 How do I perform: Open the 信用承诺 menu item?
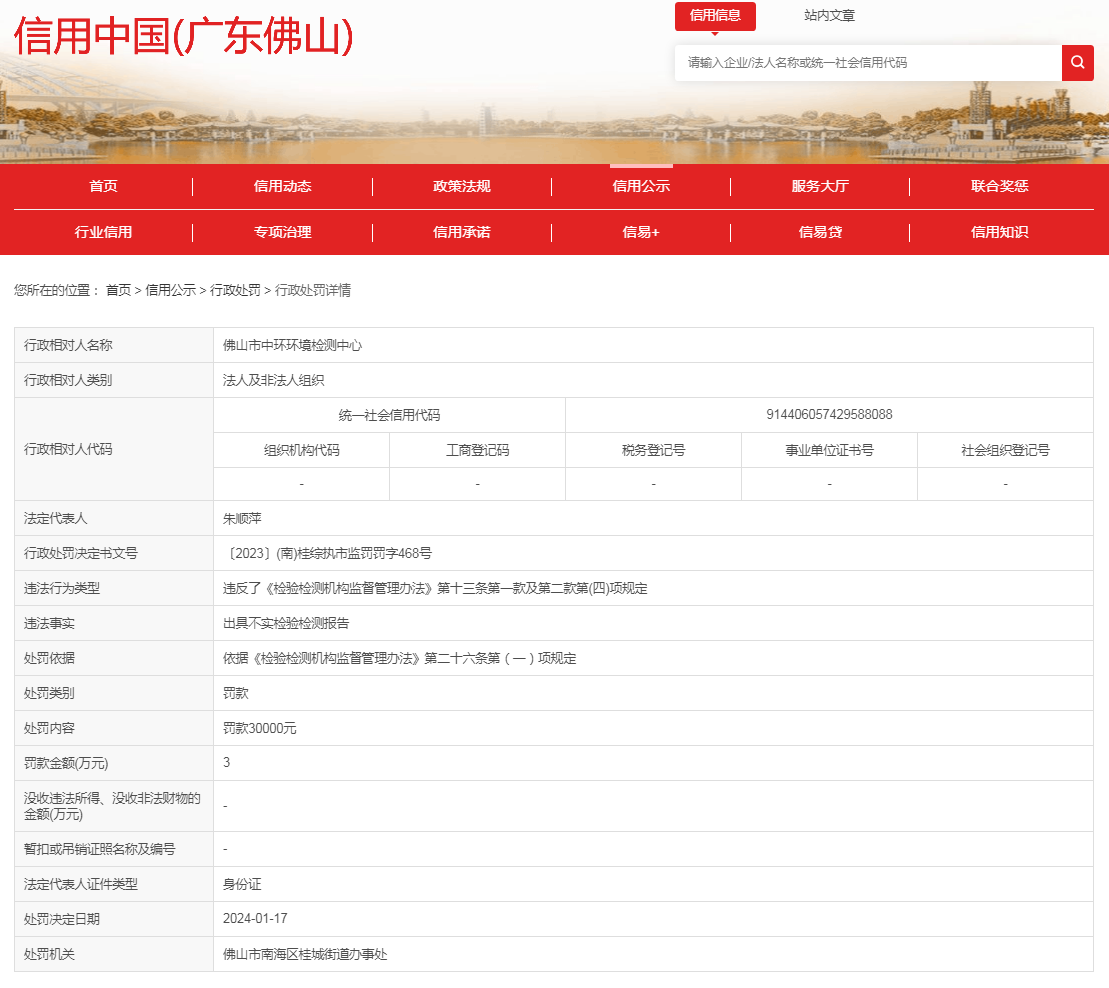pos(461,232)
